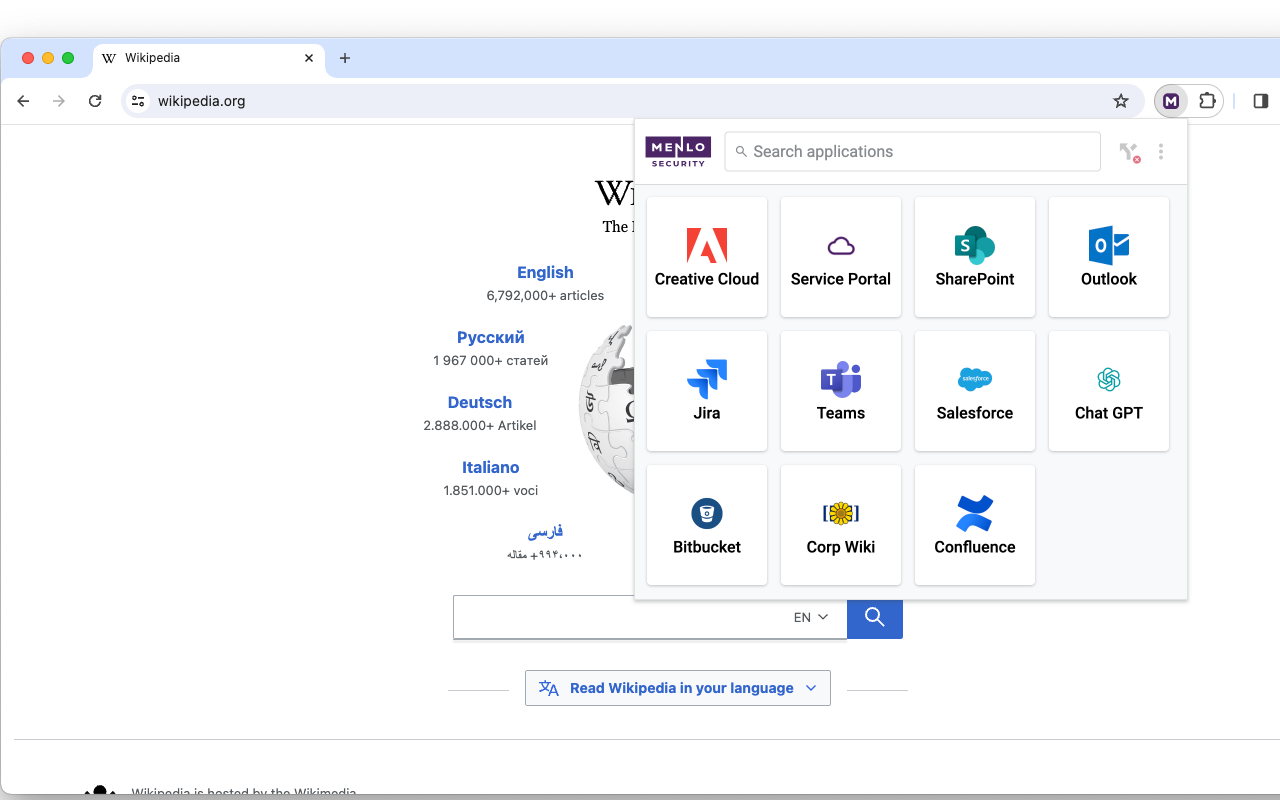Open Confluence
1280x800 pixels.
[x=974, y=525]
